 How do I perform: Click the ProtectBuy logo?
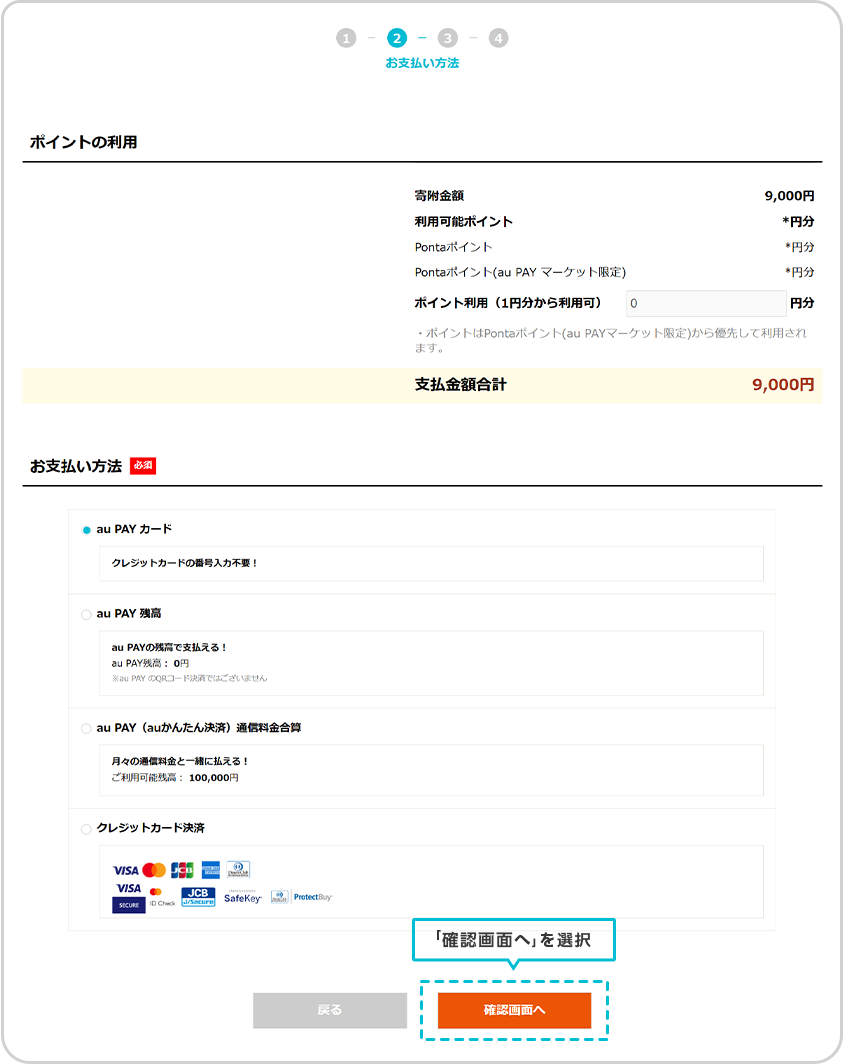302,897
